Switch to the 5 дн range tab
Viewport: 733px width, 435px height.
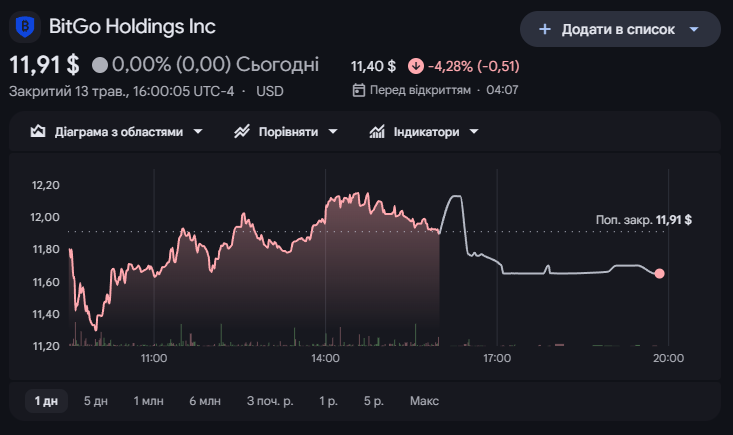[96, 401]
